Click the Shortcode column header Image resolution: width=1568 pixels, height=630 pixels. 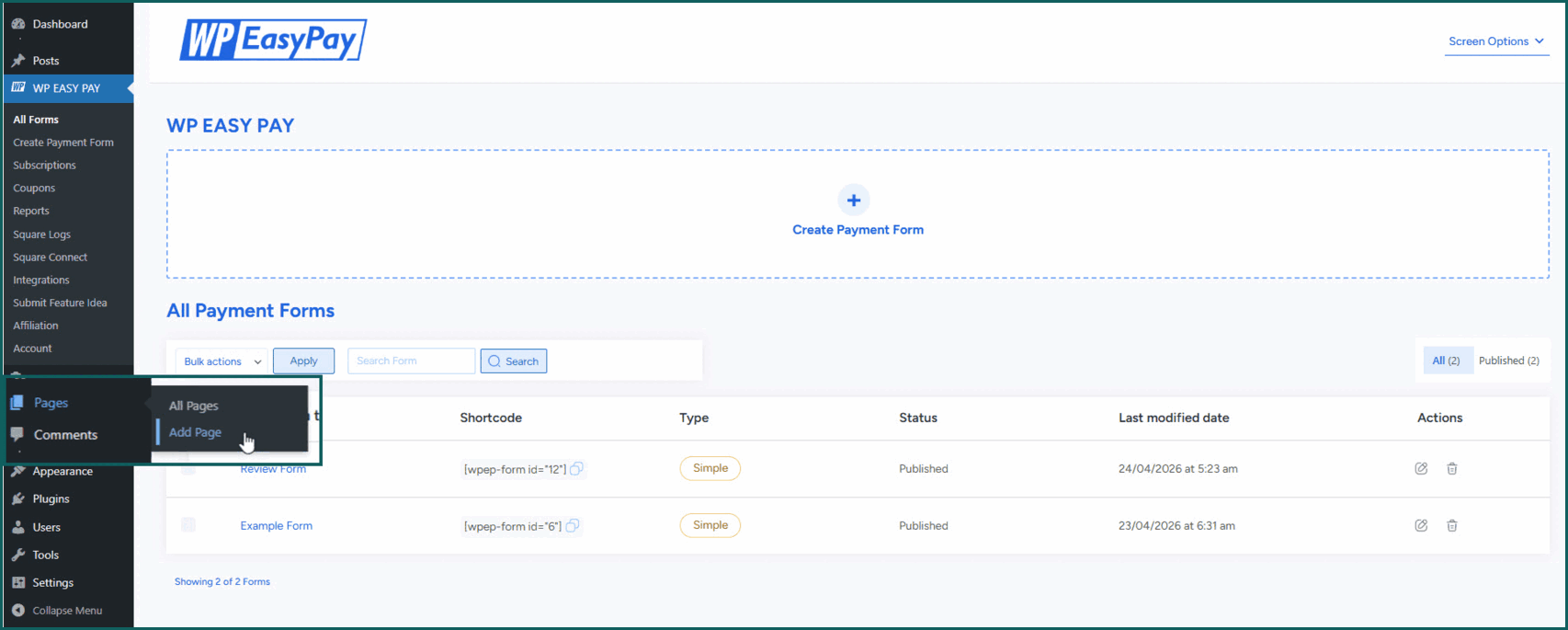click(x=491, y=418)
